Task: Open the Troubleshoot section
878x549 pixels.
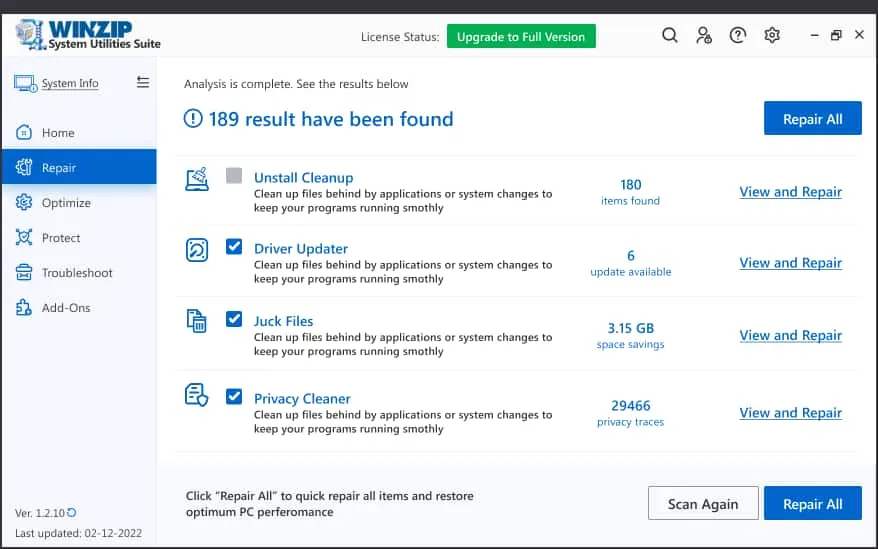Action: click(x=79, y=272)
